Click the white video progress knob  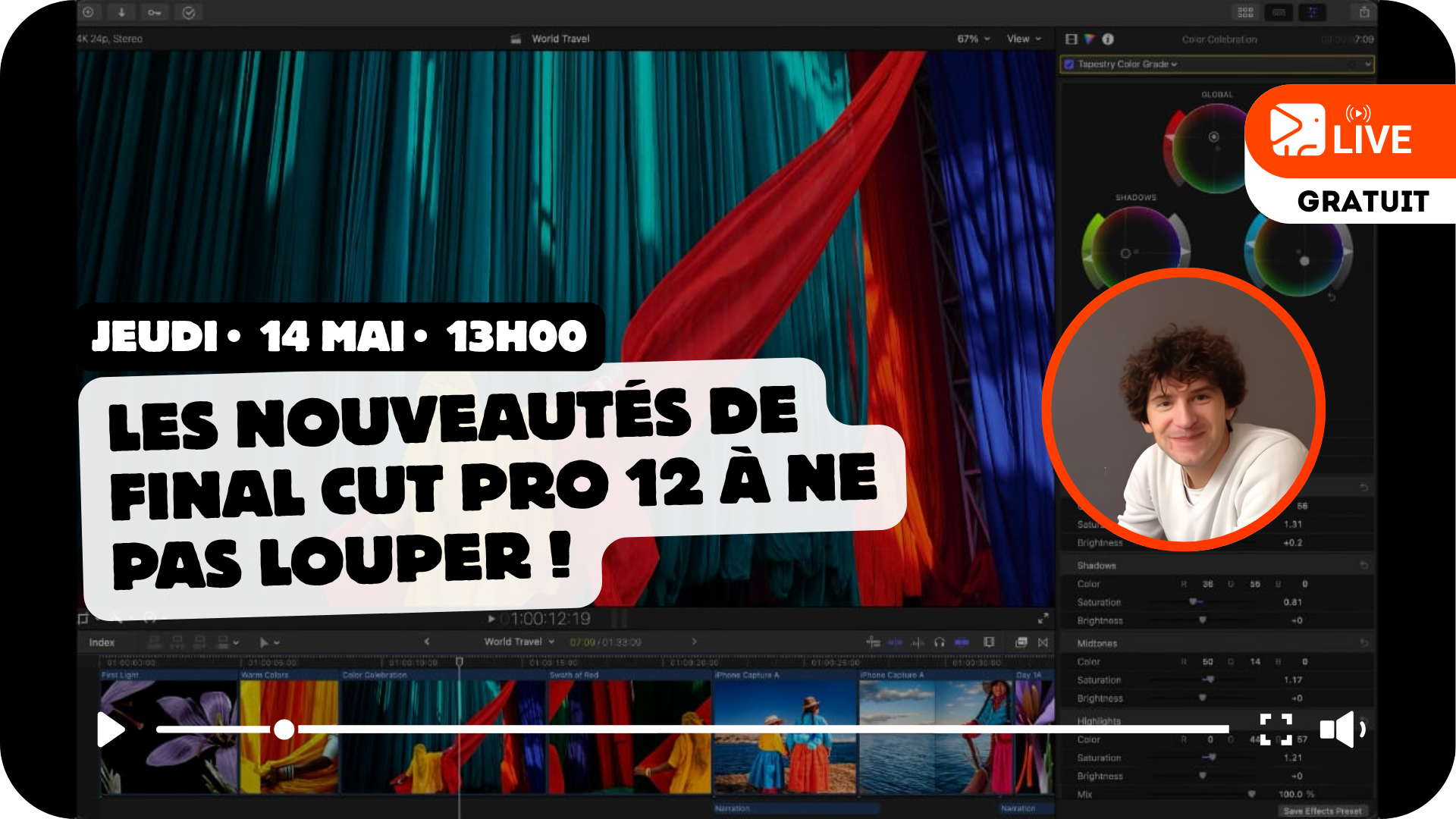(x=284, y=730)
